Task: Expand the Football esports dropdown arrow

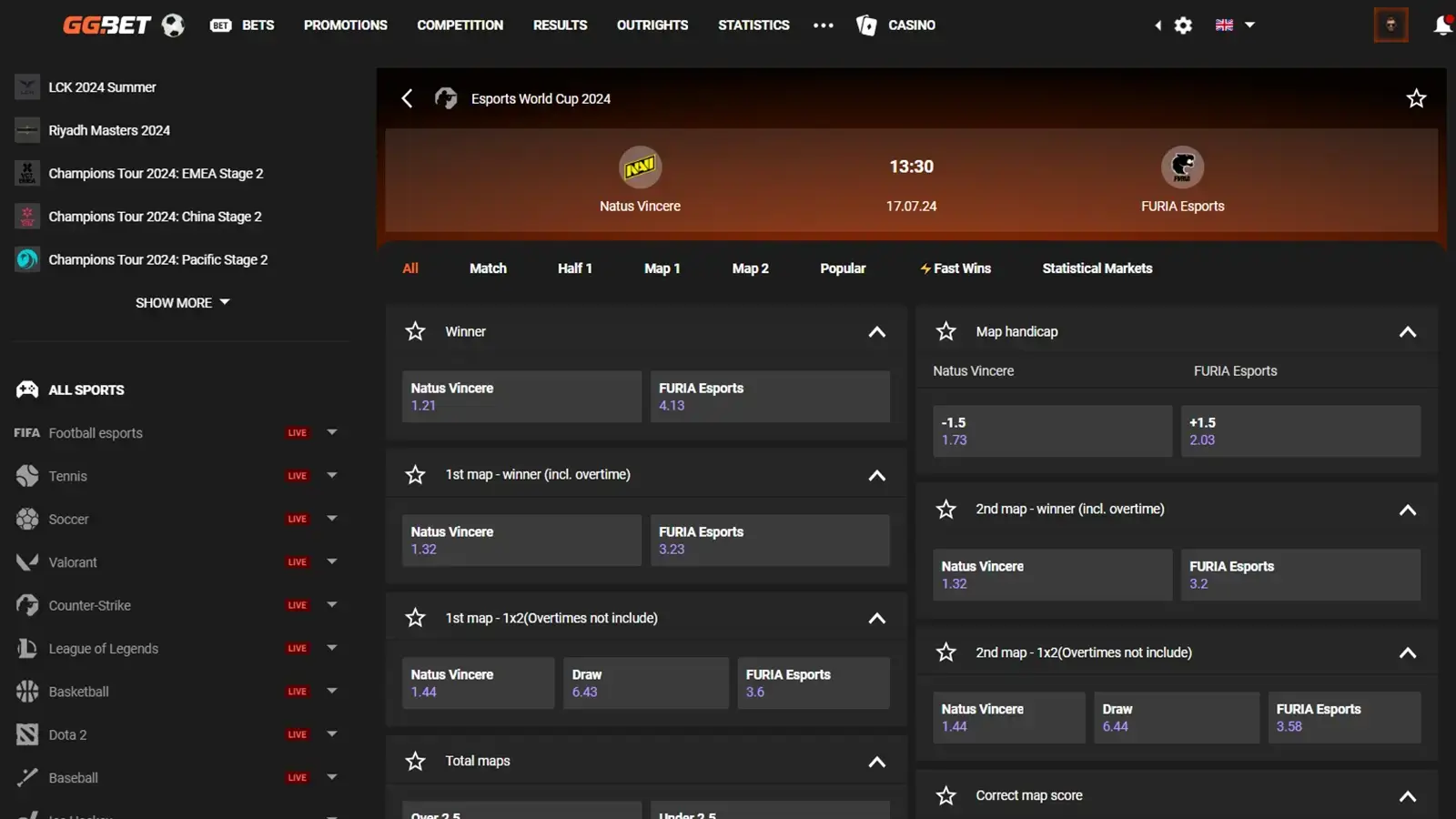Action: [x=332, y=432]
